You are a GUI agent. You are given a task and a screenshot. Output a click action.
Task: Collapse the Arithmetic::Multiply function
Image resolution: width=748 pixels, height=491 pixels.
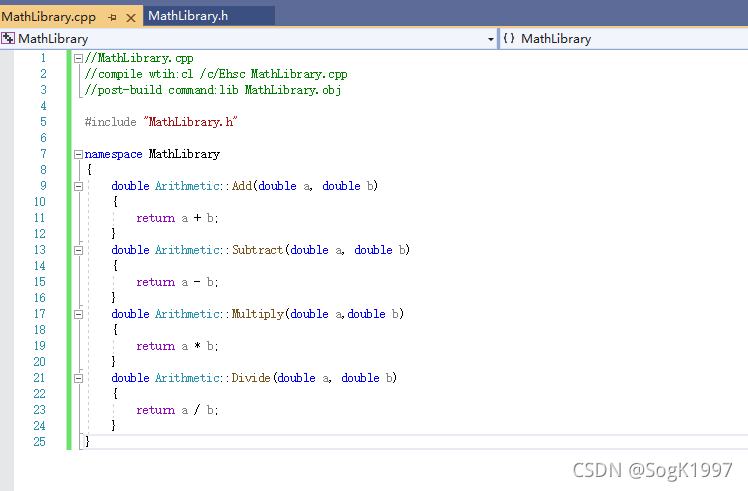click(78, 314)
